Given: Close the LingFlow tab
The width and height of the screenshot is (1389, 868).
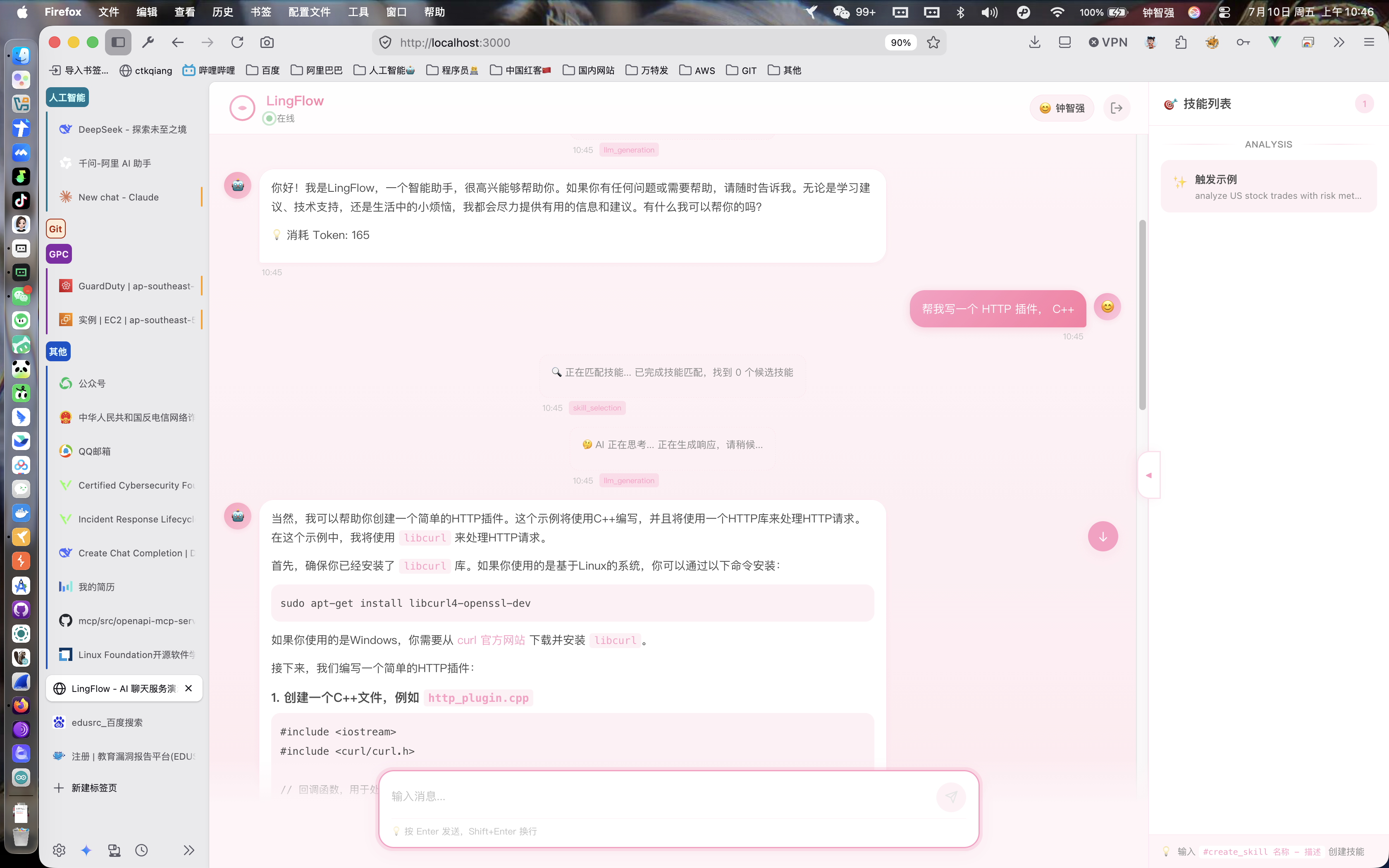Looking at the screenshot, I should point(189,688).
